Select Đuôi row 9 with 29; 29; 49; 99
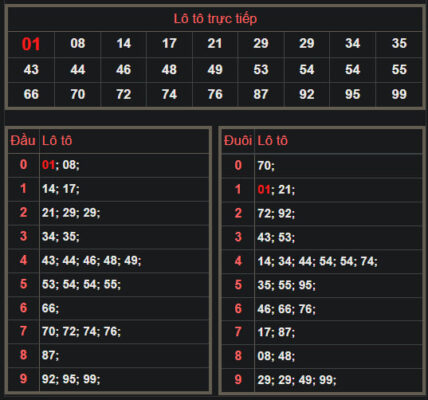The height and width of the screenshot is (400, 428). [x=322, y=380]
